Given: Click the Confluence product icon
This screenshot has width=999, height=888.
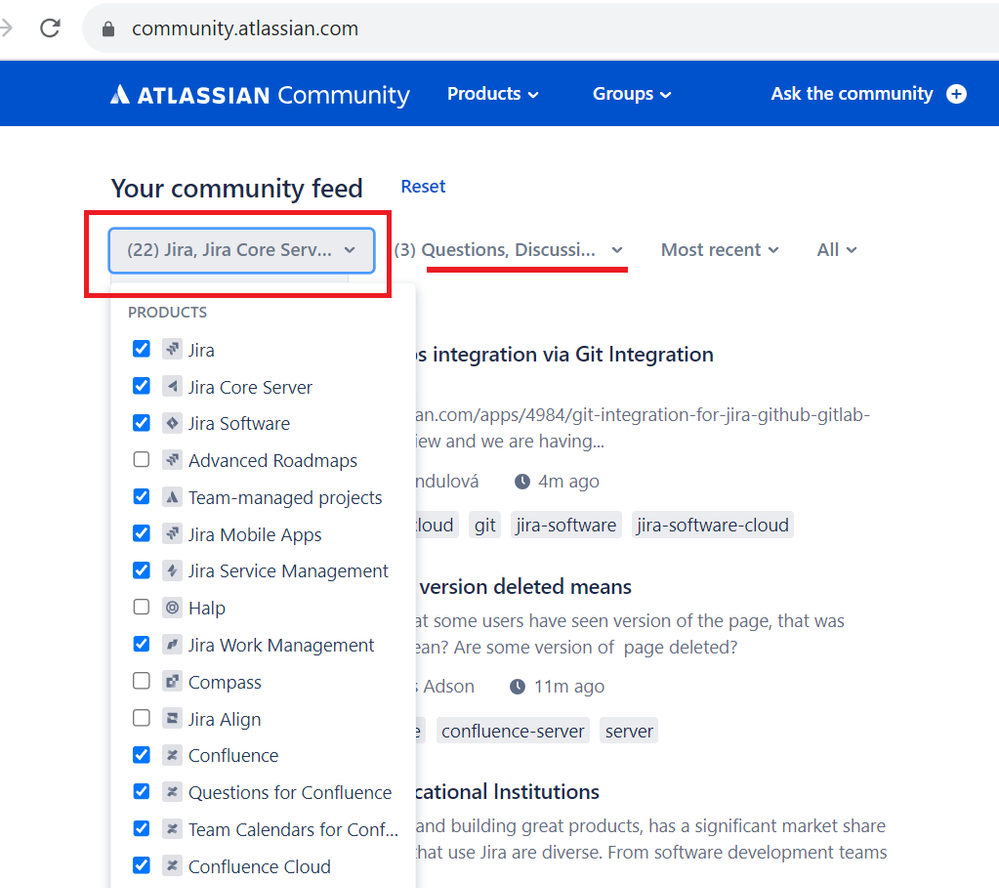Looking at the screenshot, I should coord(172,755).
